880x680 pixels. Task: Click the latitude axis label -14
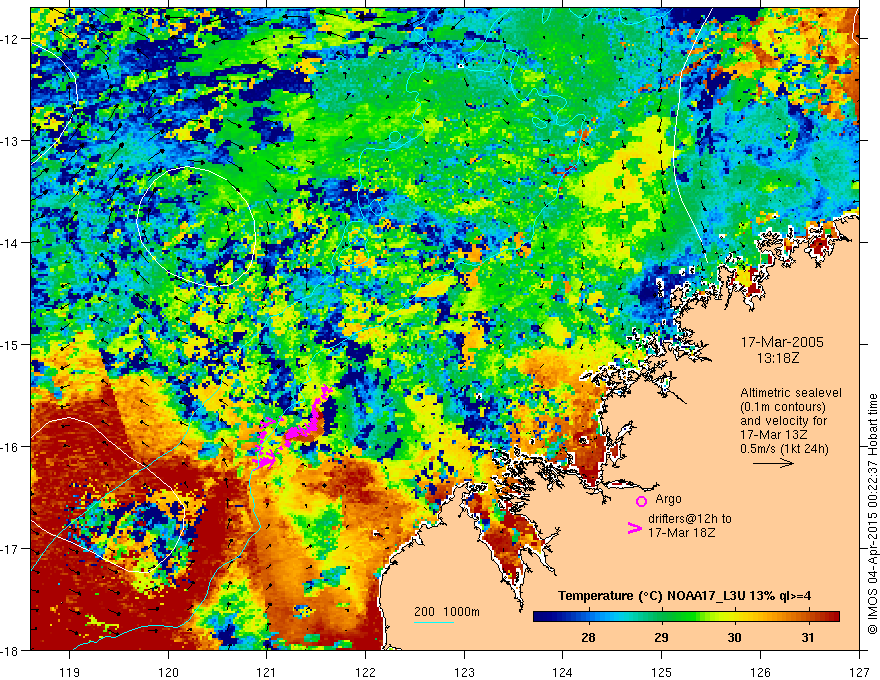10,243
